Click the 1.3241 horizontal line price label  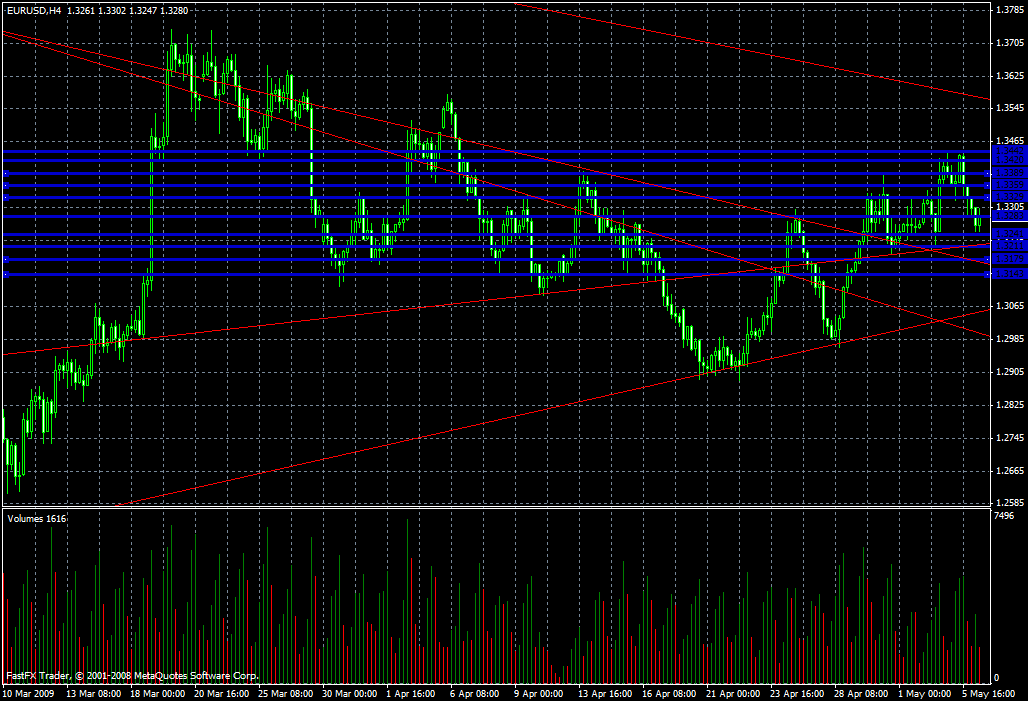[x=1009, y=234]
